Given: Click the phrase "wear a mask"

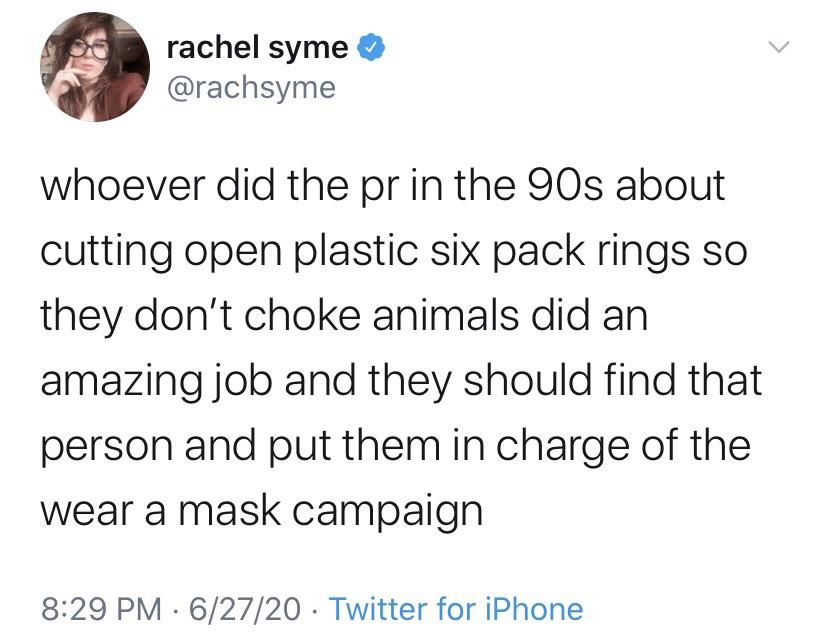Looking at the screenshot, I should [161, 511].
